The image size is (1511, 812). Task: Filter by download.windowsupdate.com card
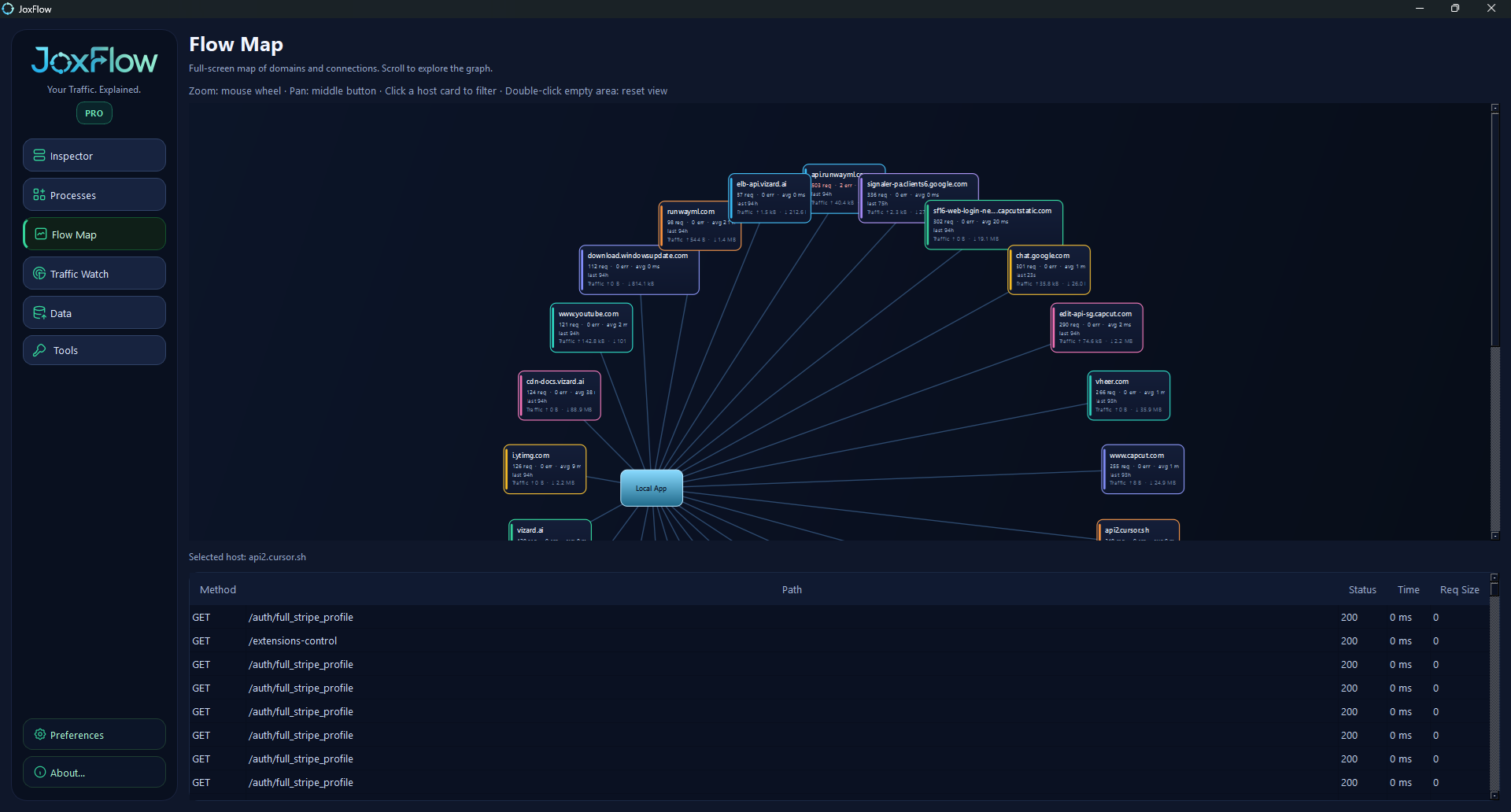pos(639,270)
